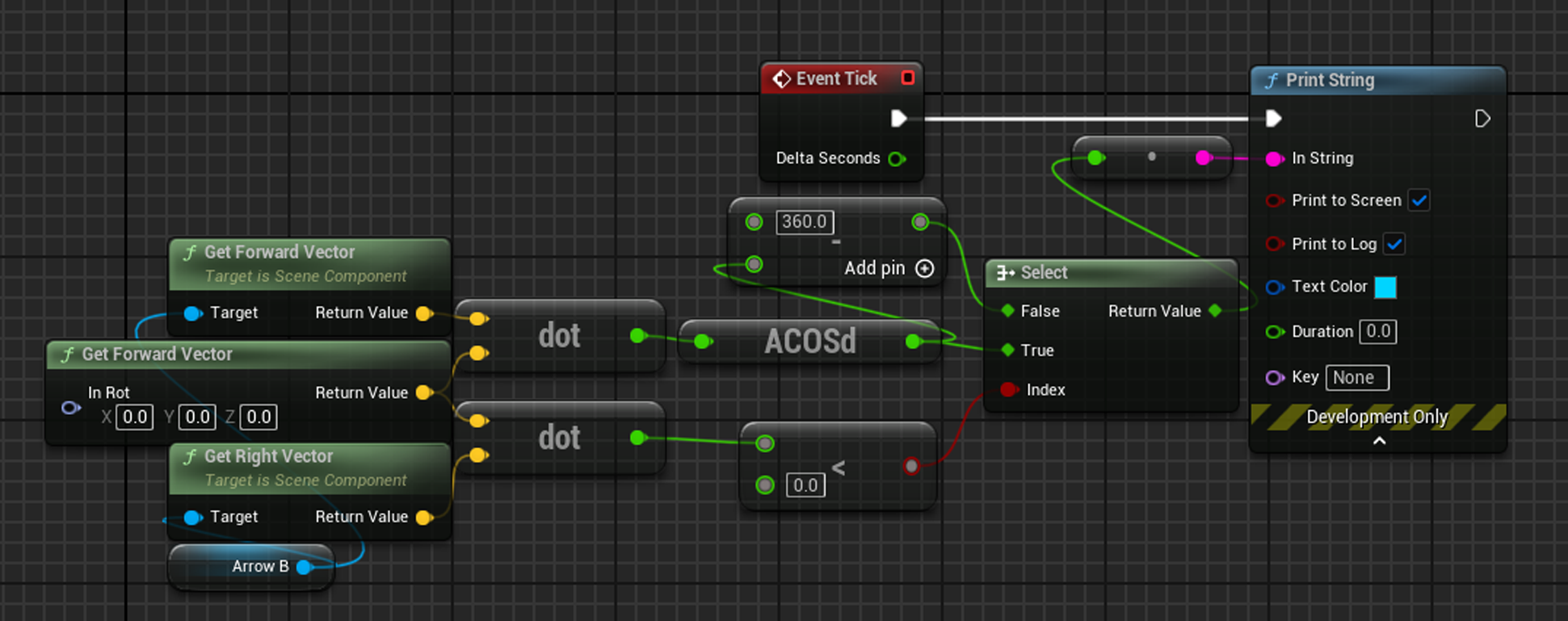
Task: Click the ACOSd node output pin
Action: point(914,342)
